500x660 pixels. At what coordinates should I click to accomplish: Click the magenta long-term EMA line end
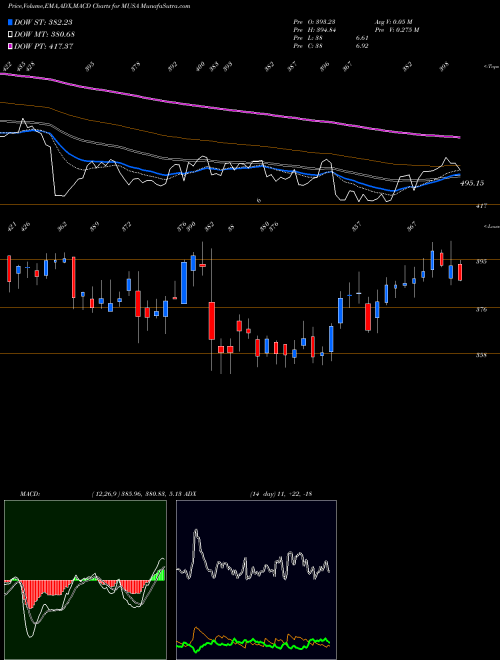tap(458, 137)
